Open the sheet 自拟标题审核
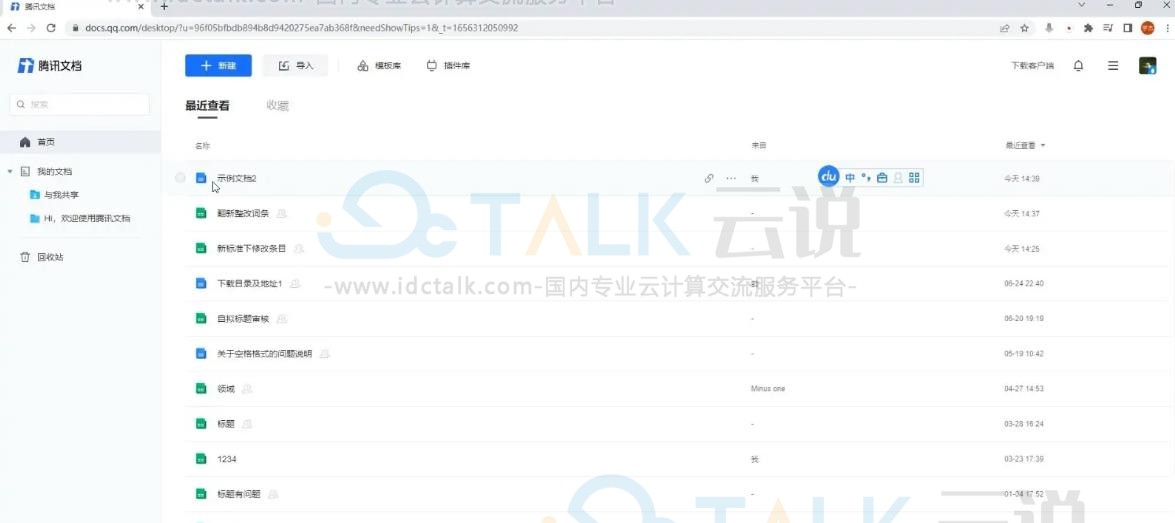The height and width of the screenshot is (523, 1175). tap(243, 318)
